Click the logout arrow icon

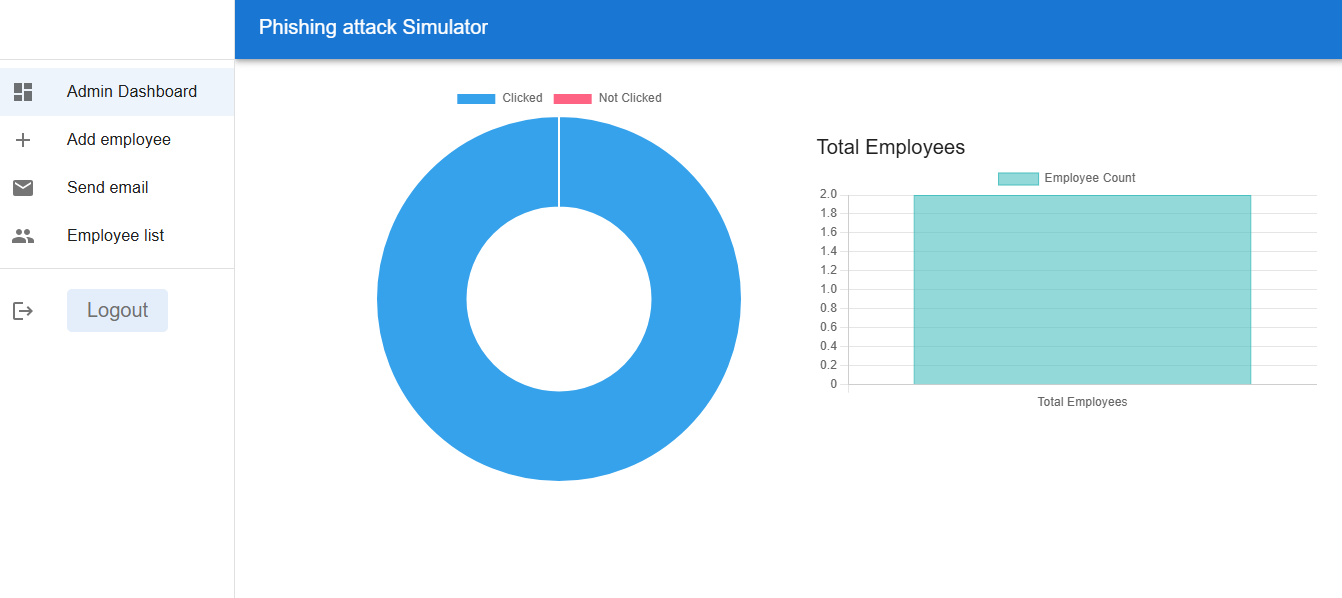pyautogui.click(x=23, y=311)
